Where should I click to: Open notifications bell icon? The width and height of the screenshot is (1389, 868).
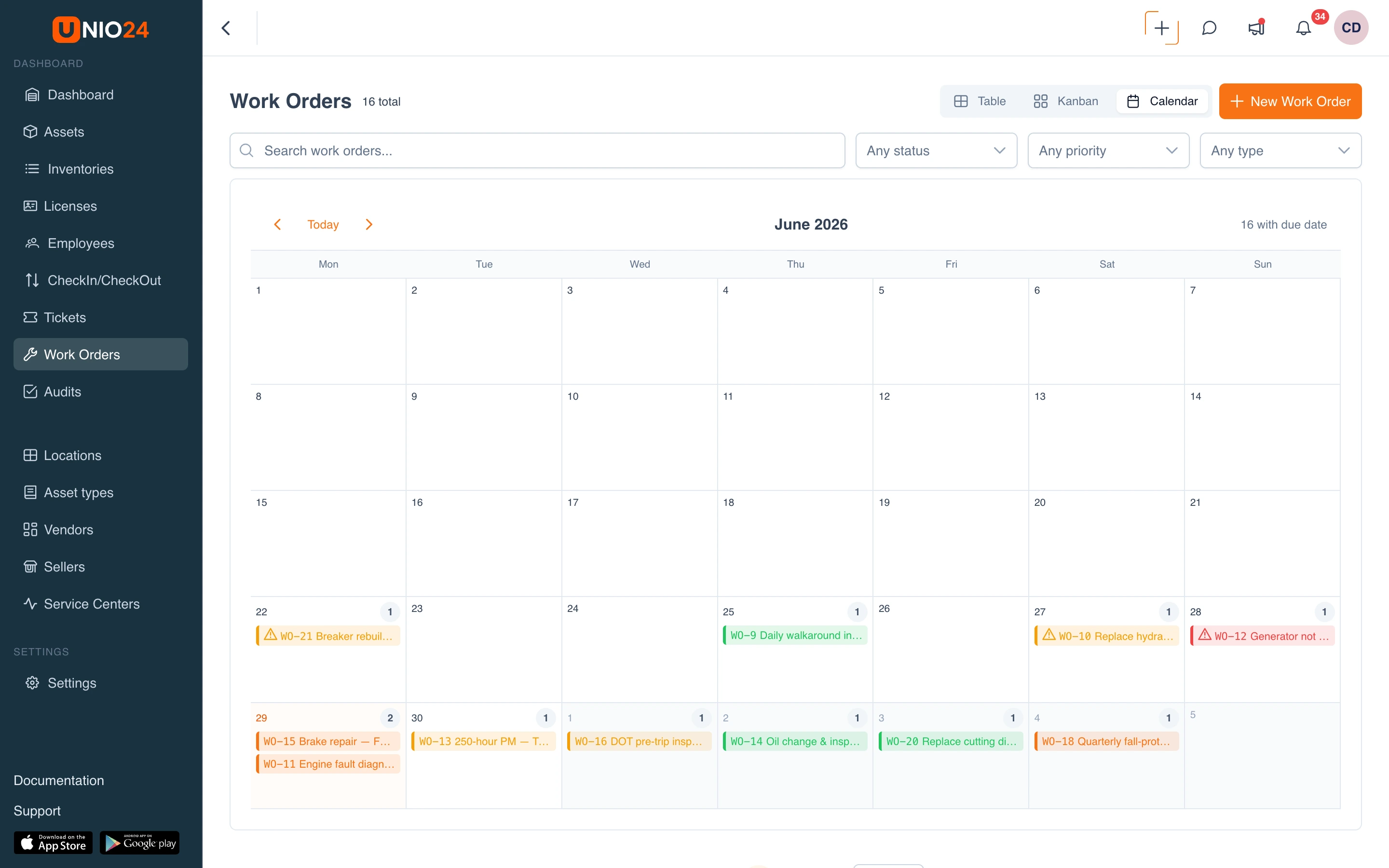click(x=1303, y=28)
